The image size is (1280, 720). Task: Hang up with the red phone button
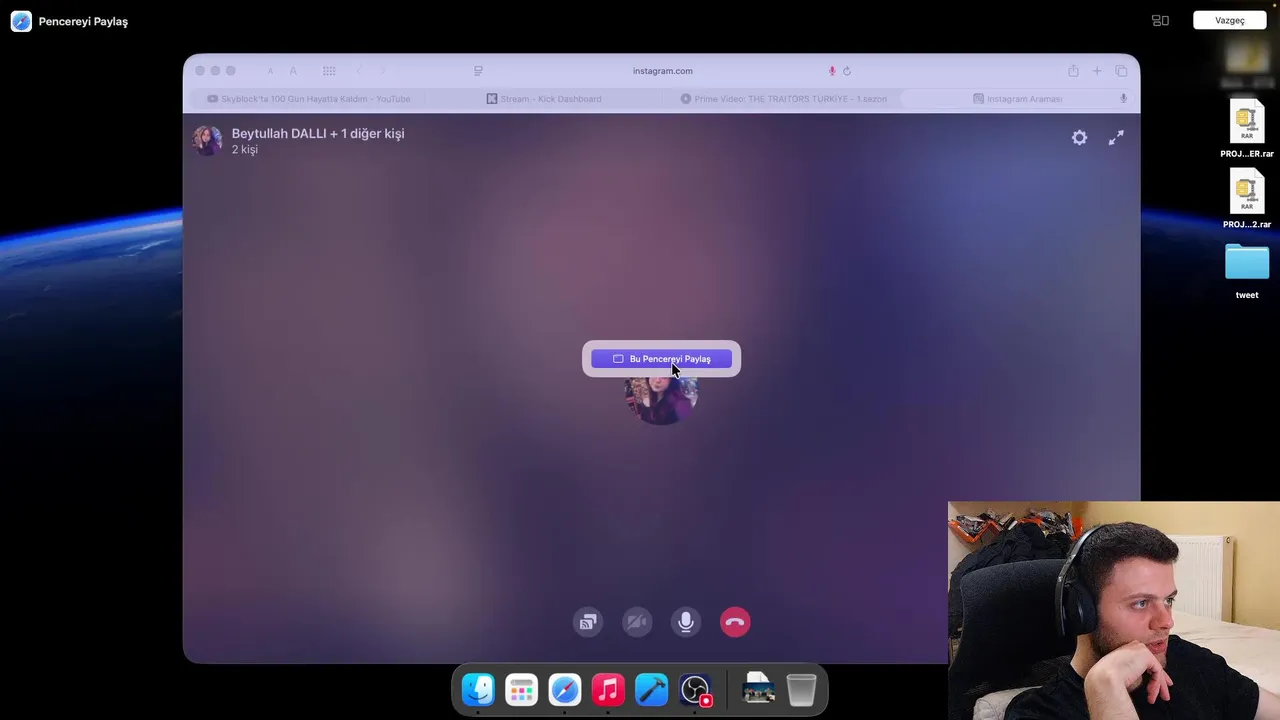pos(735,622)
